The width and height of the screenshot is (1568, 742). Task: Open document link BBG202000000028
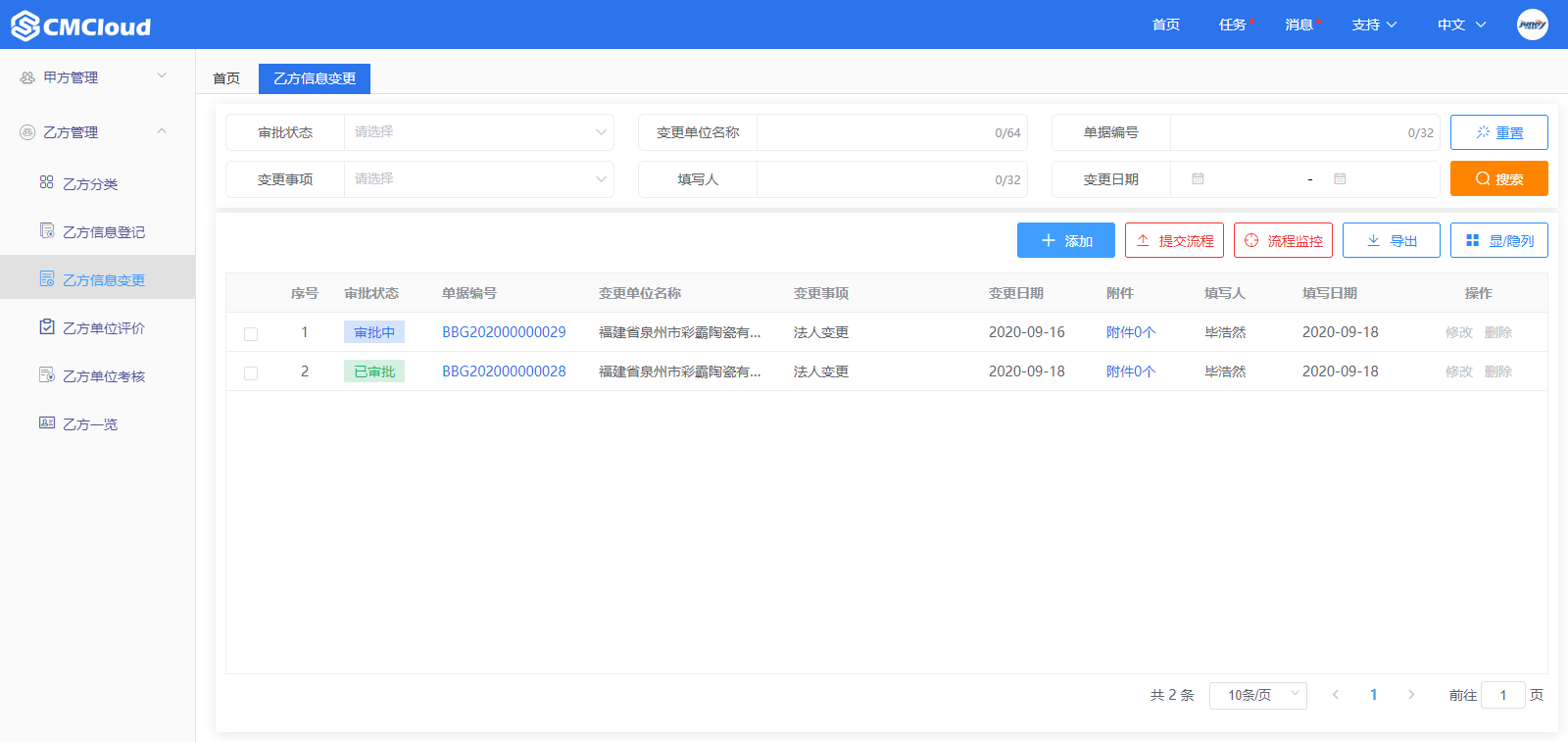[x=504, y=371]
